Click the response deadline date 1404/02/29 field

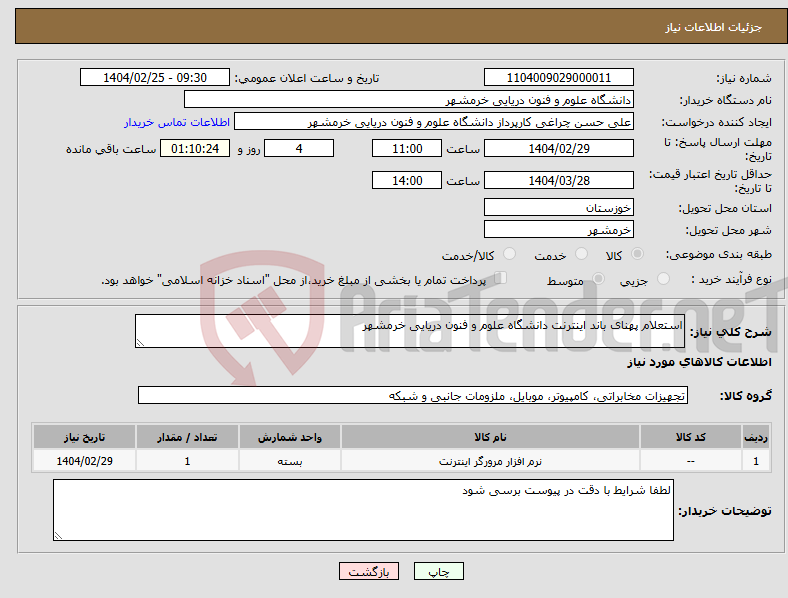pos(558,149)
